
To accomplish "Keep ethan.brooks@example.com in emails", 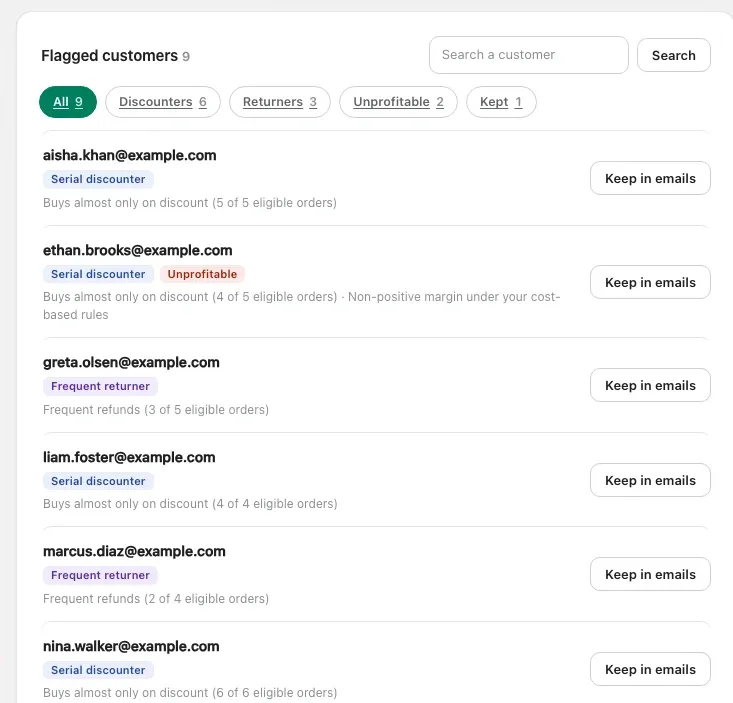I will pos(650,282).
